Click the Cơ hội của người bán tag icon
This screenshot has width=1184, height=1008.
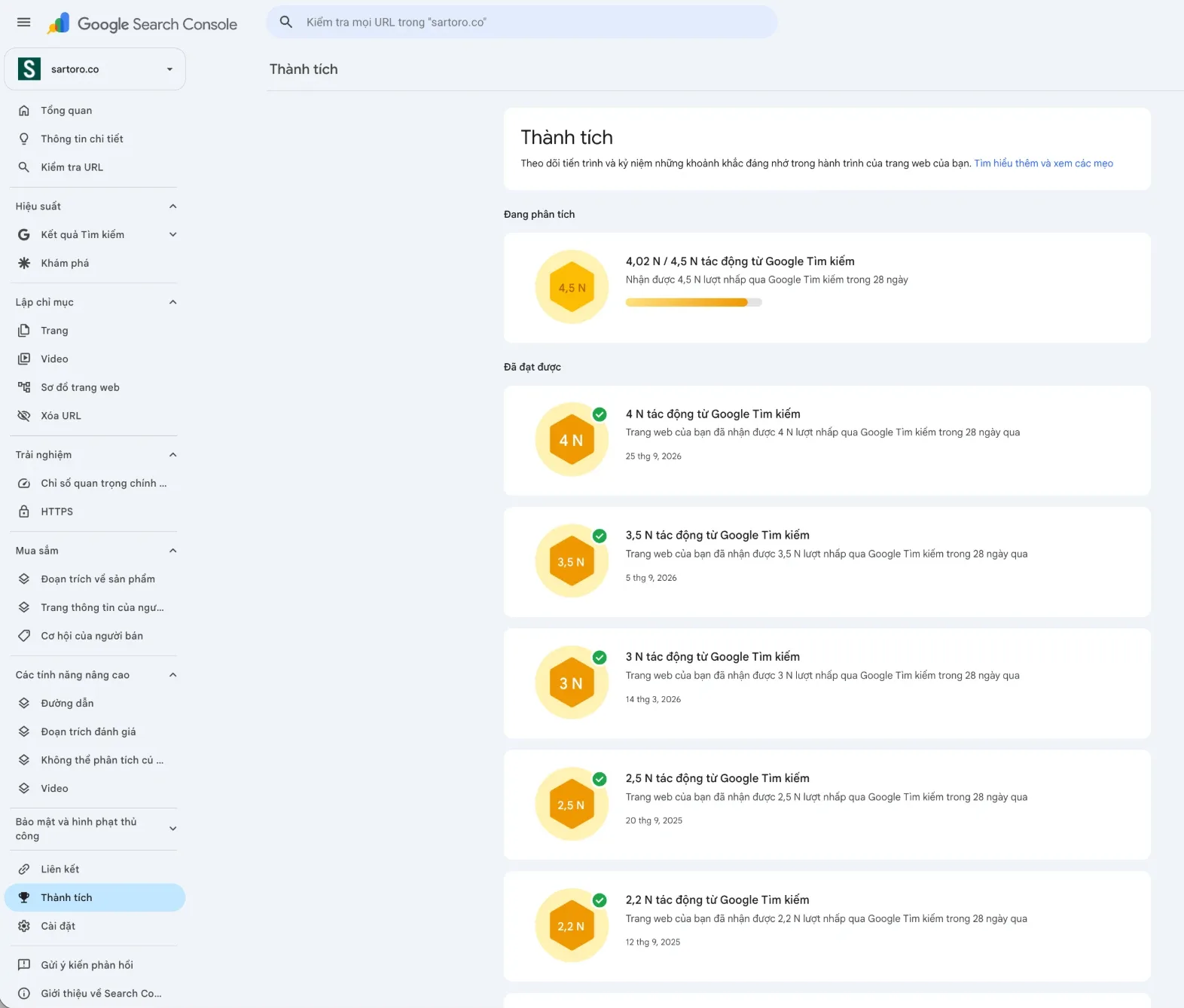(x=24, y=637)
